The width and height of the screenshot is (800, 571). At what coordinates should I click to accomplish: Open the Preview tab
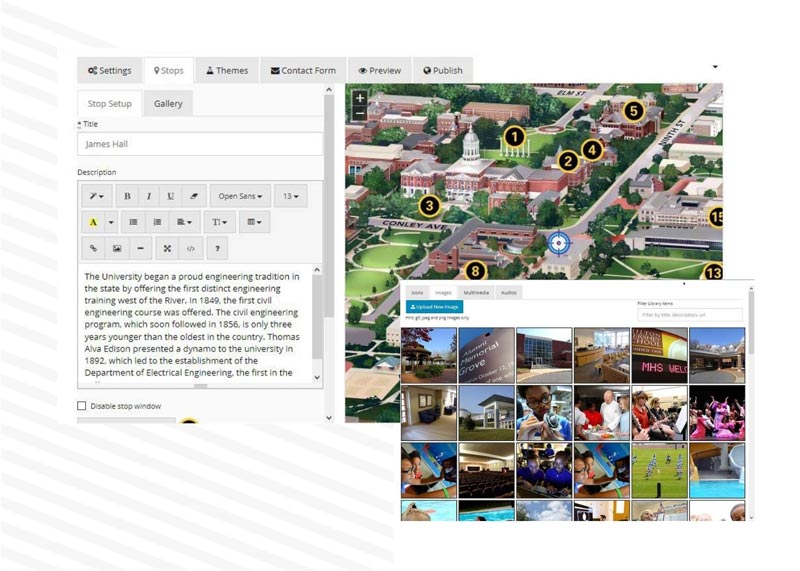(x=380, y=70)
